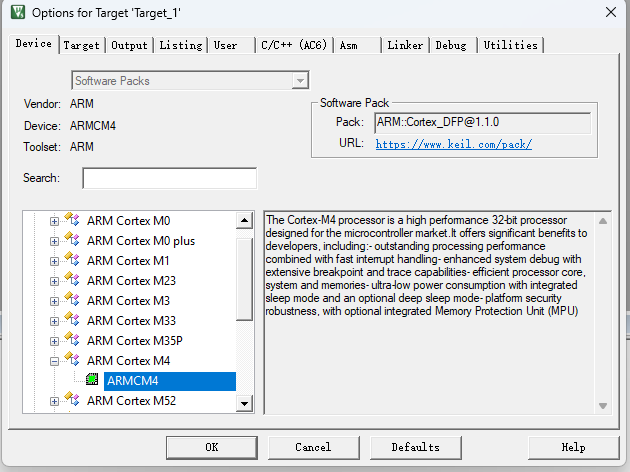Click the device tree scroll down arrow
The image size is (630, 472).
pos(244,403)
